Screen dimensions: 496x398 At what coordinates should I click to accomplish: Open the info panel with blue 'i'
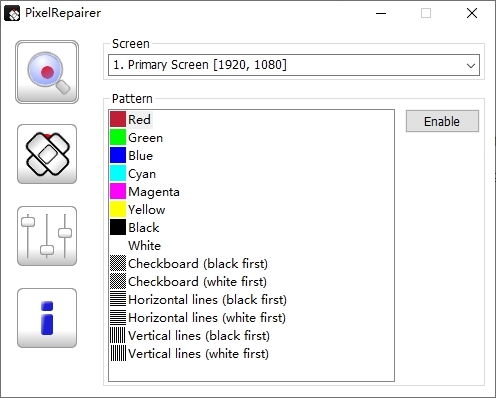click(x=47, y=318)
